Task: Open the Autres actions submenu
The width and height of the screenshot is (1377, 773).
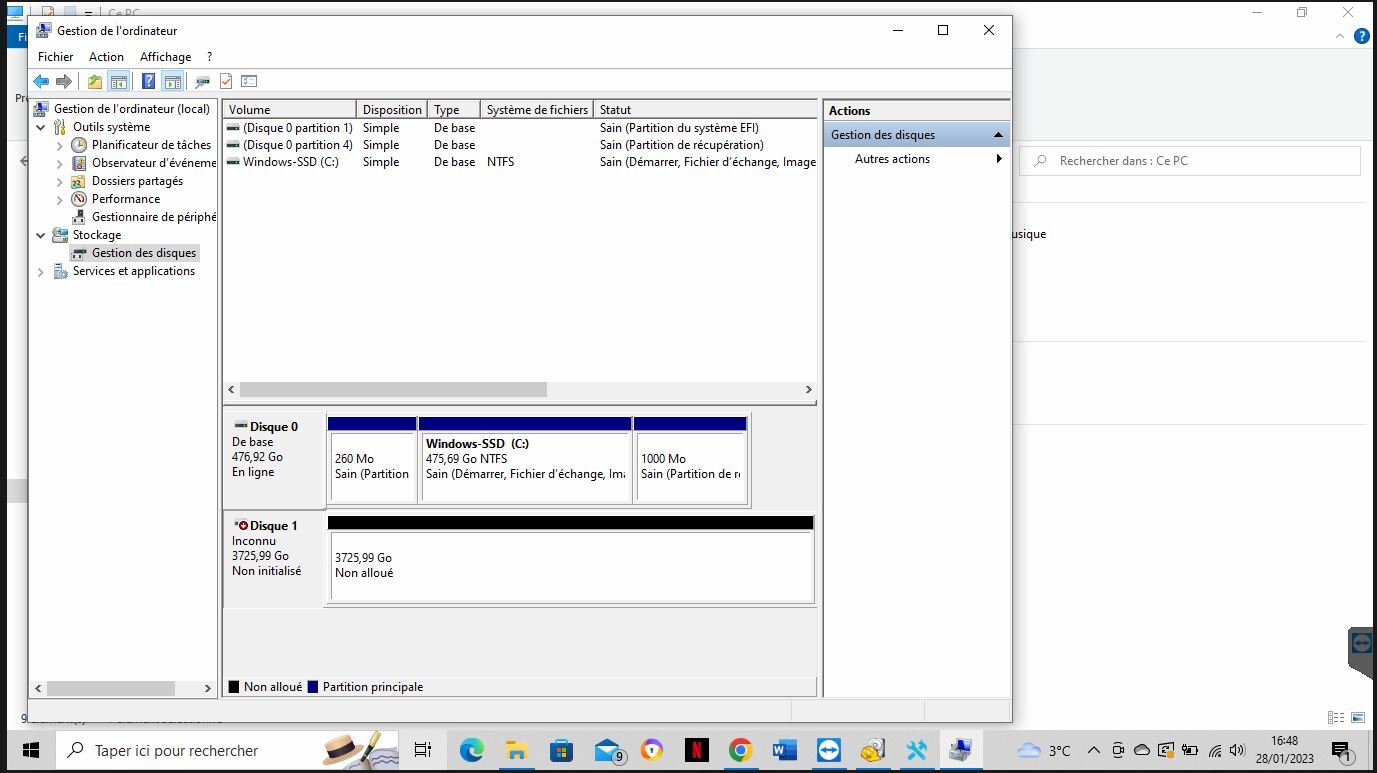Action: [916, 159]
